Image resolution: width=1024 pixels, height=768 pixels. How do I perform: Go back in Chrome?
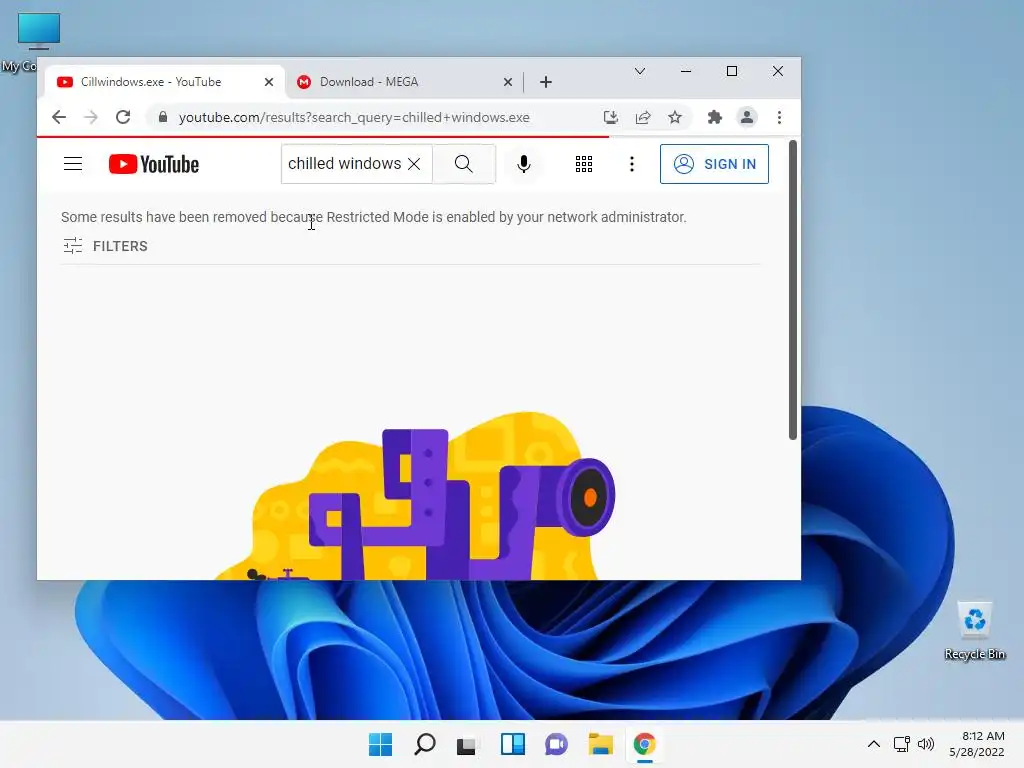tap(59, 118)
